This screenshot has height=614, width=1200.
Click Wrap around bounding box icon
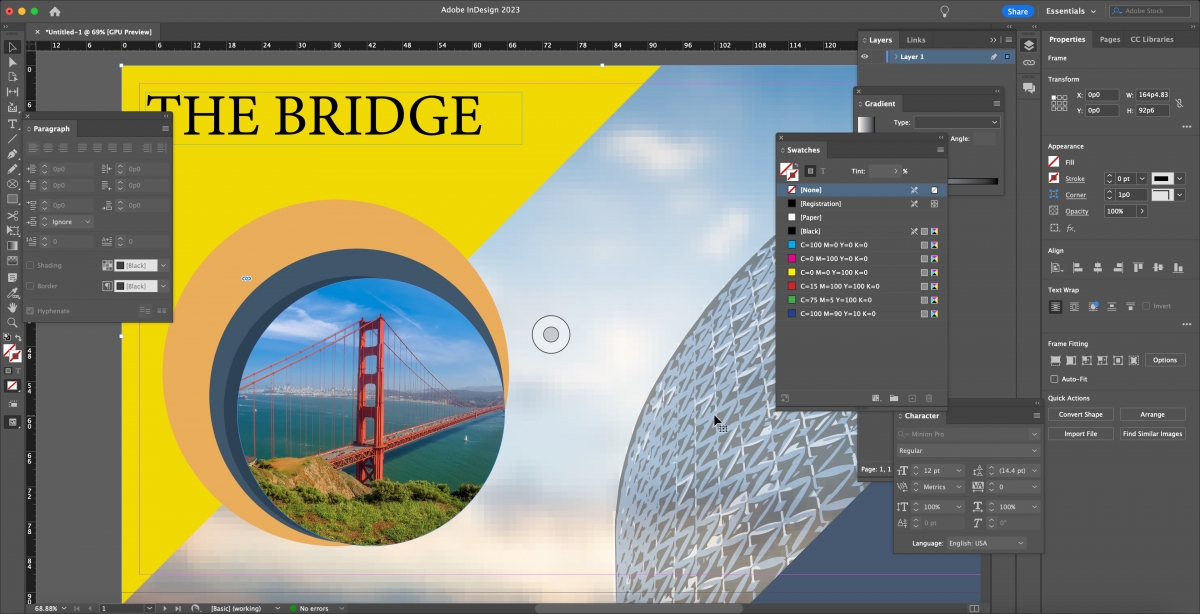[x=1075, y=306]
